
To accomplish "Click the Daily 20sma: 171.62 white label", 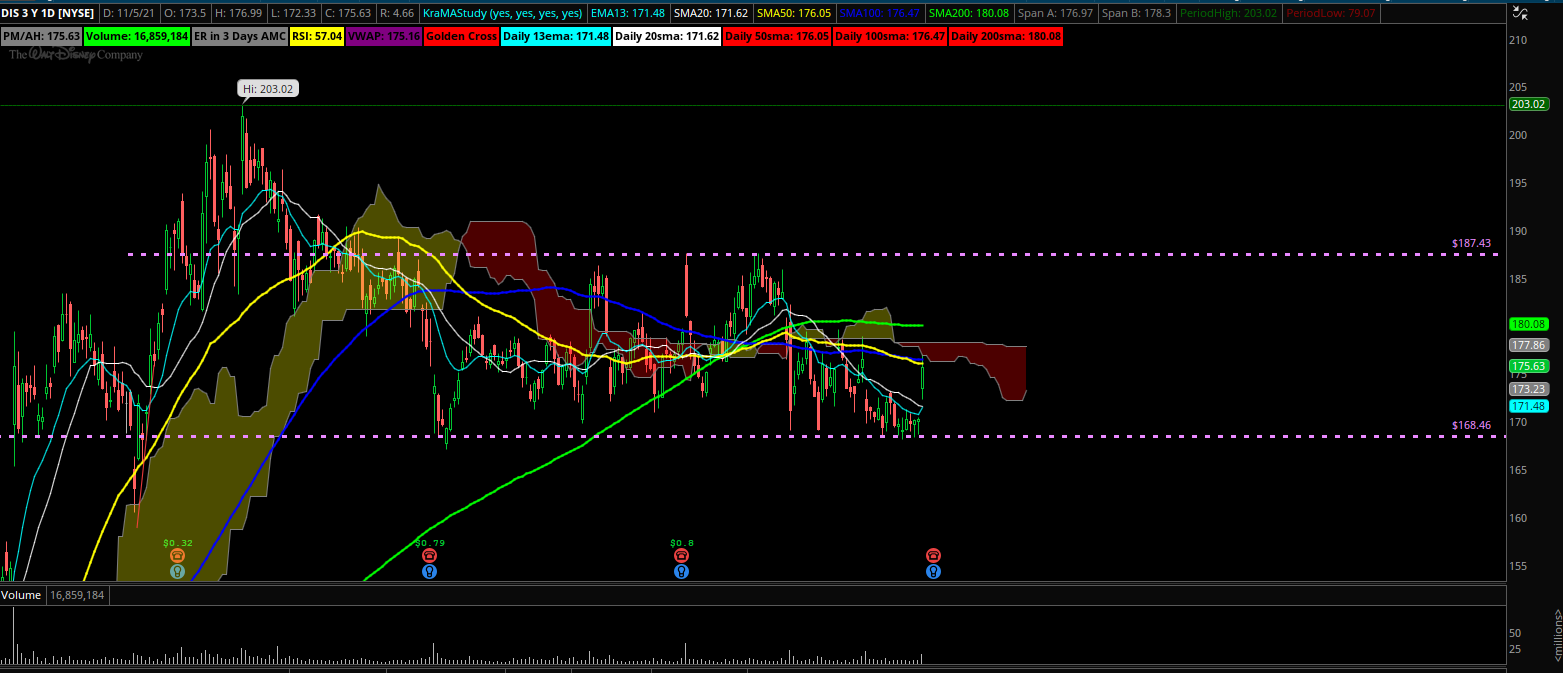I will click(x=666, y=36).
